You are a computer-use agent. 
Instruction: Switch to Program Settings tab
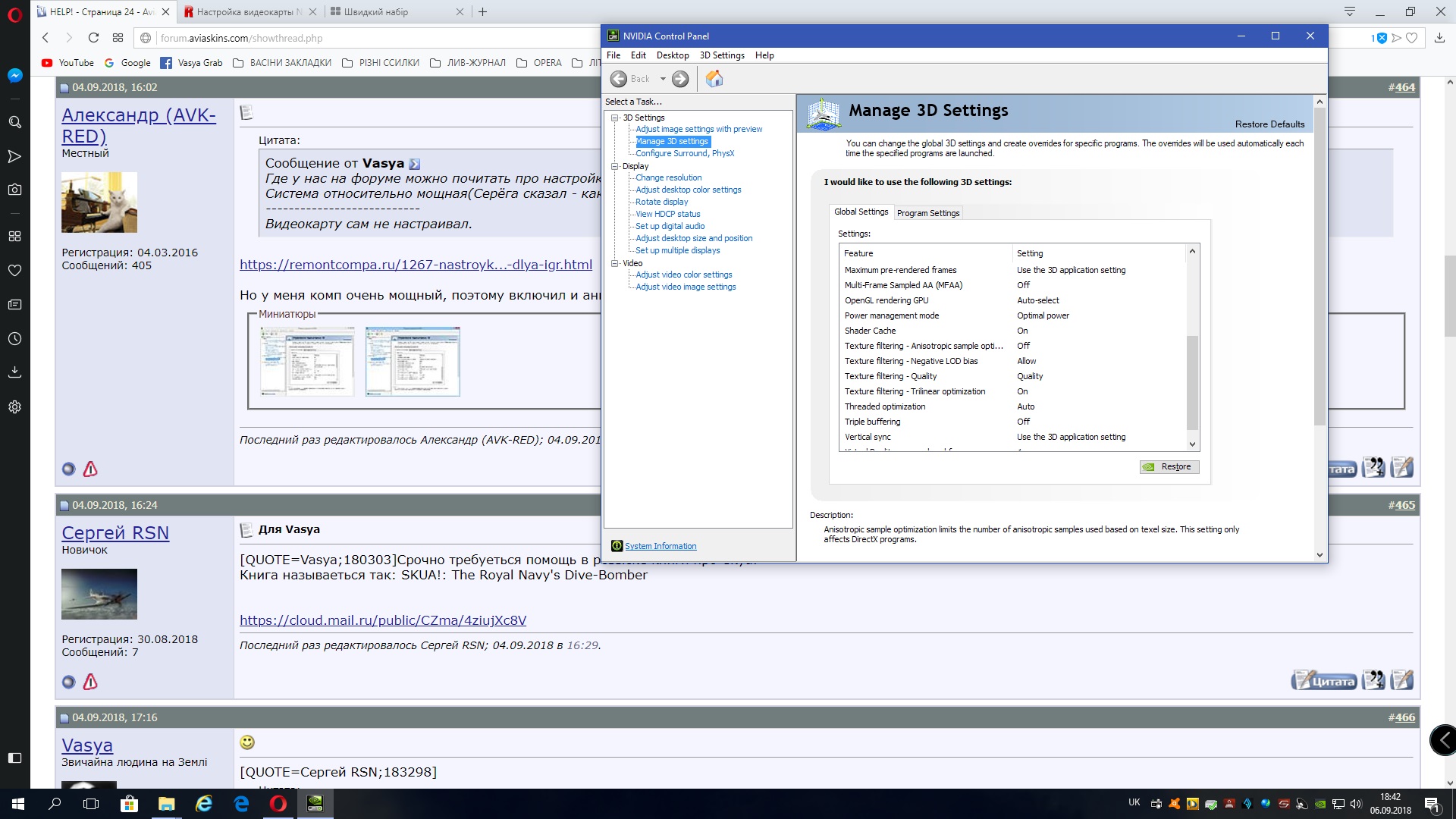point(927,213)
